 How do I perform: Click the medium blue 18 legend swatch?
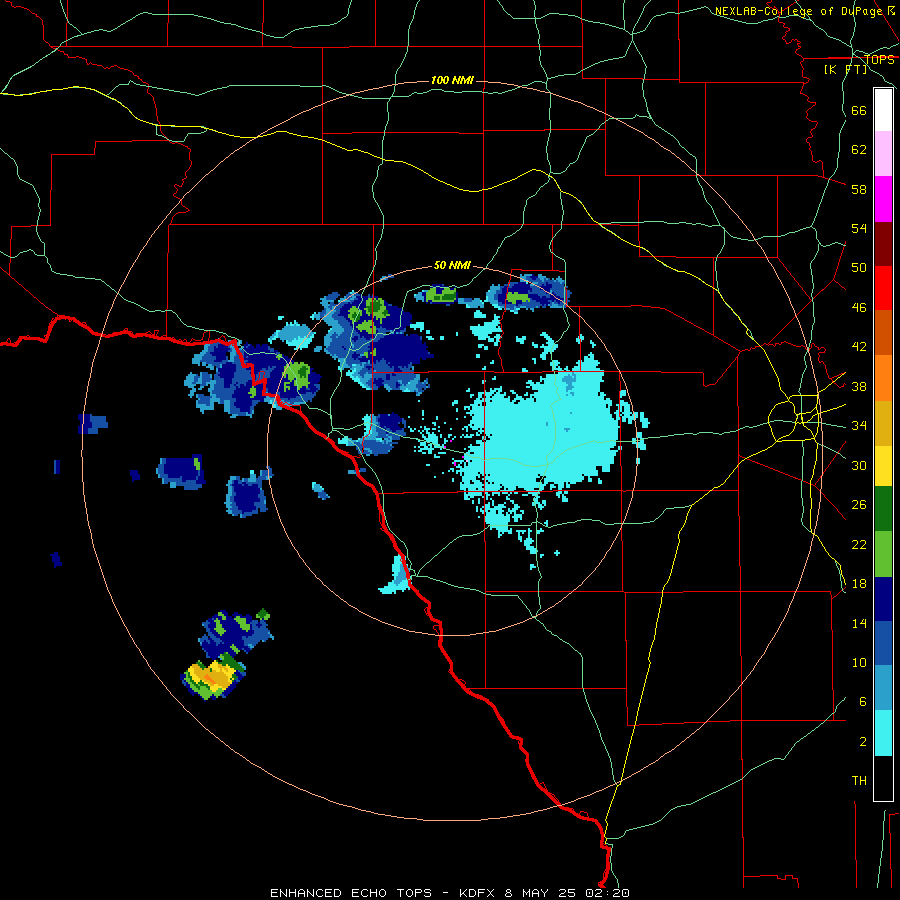tap(883, 643)
